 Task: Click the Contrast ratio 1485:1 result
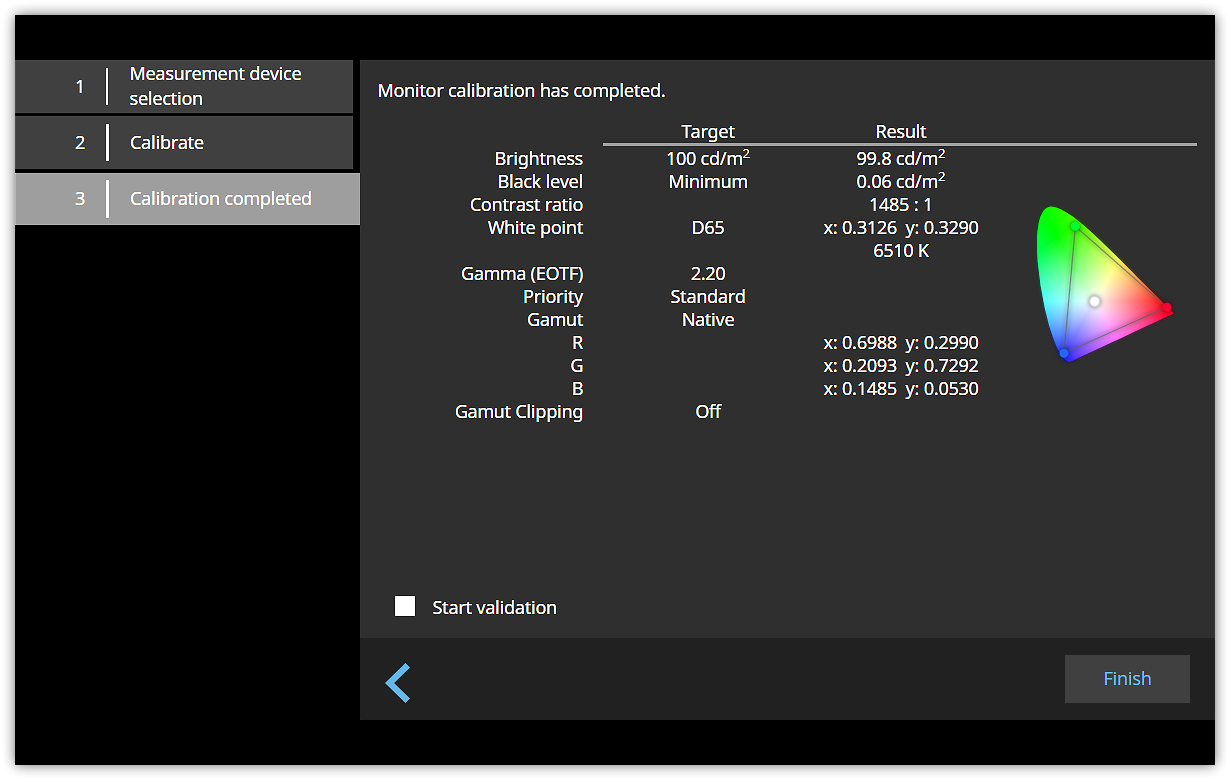tap(900, 204)
